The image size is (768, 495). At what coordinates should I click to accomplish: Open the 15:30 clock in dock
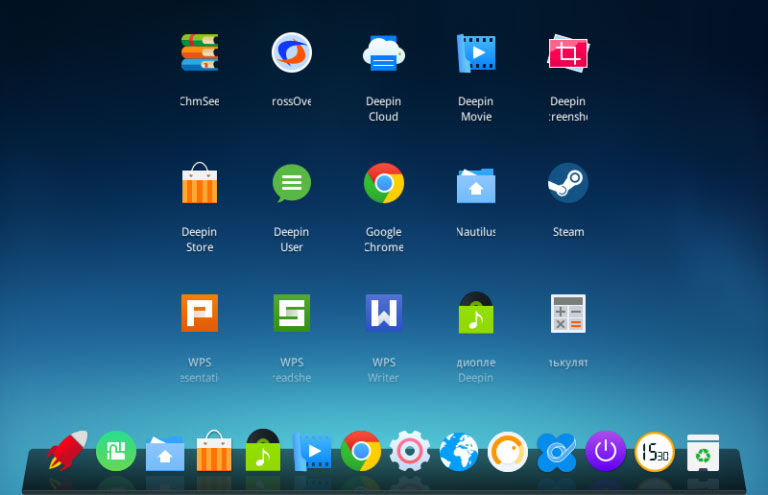tap(655, 452)
